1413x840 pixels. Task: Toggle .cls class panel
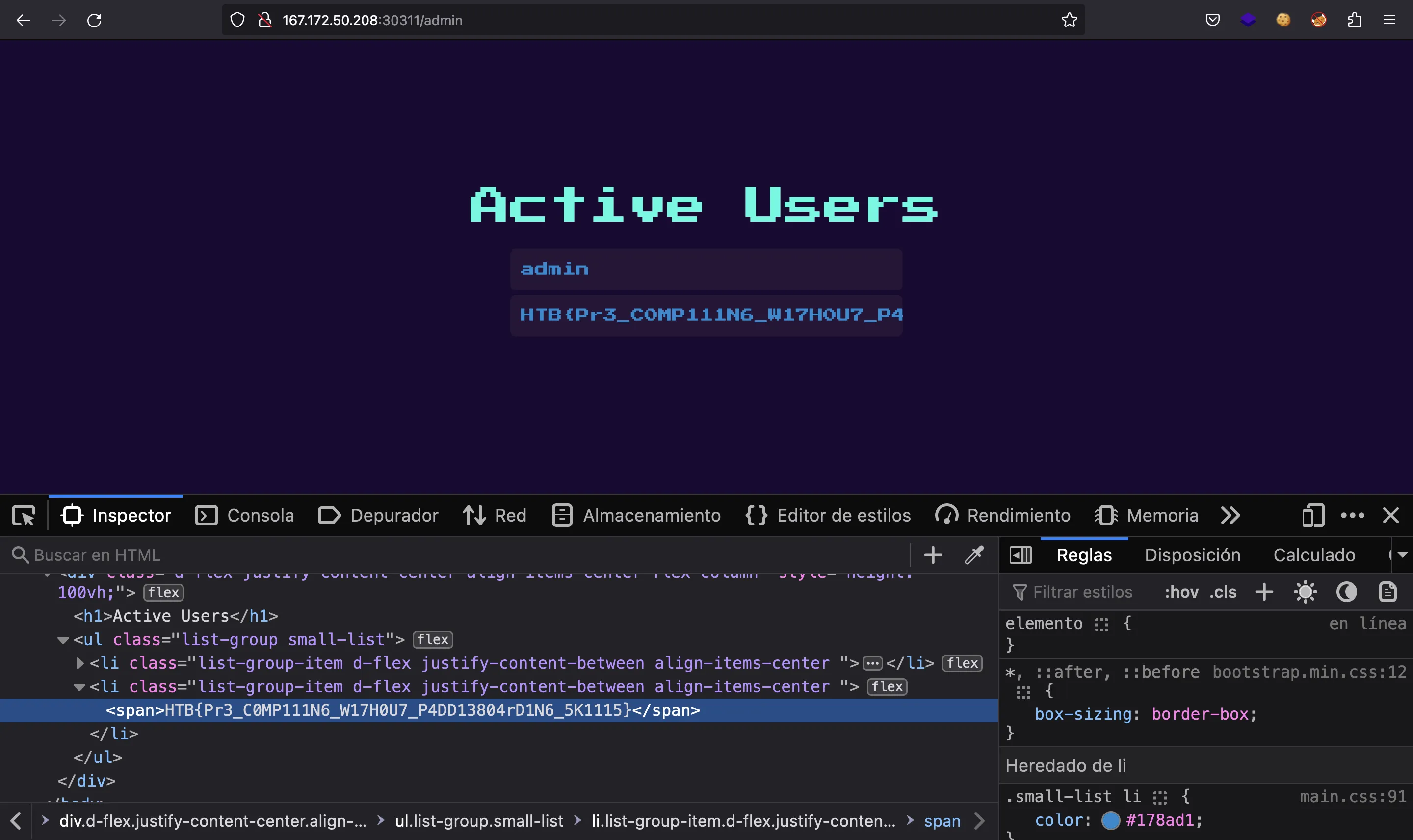[x=1223, y=592]
